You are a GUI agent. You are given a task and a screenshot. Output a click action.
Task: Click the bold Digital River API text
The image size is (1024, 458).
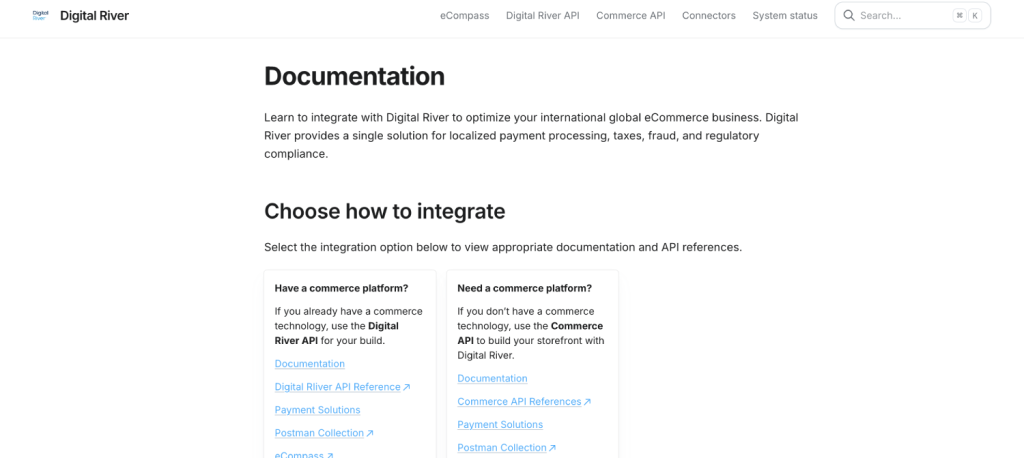337,333
